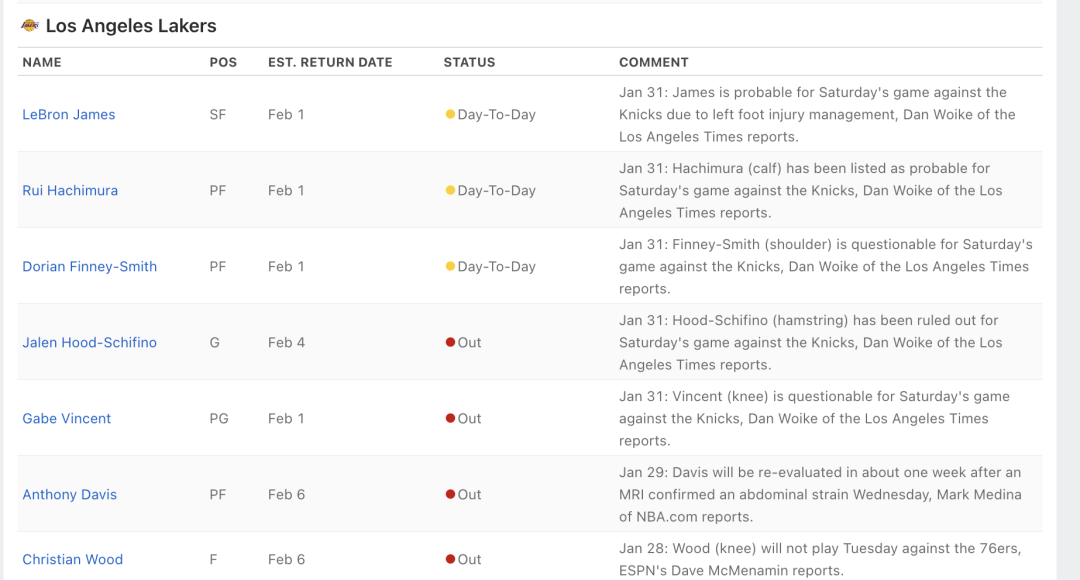Click Gabe Vincent's red Out status dot
Image resolution: width=1080 pixels, height=580 pixels.
pyautogui.click(x=450, y=418)
